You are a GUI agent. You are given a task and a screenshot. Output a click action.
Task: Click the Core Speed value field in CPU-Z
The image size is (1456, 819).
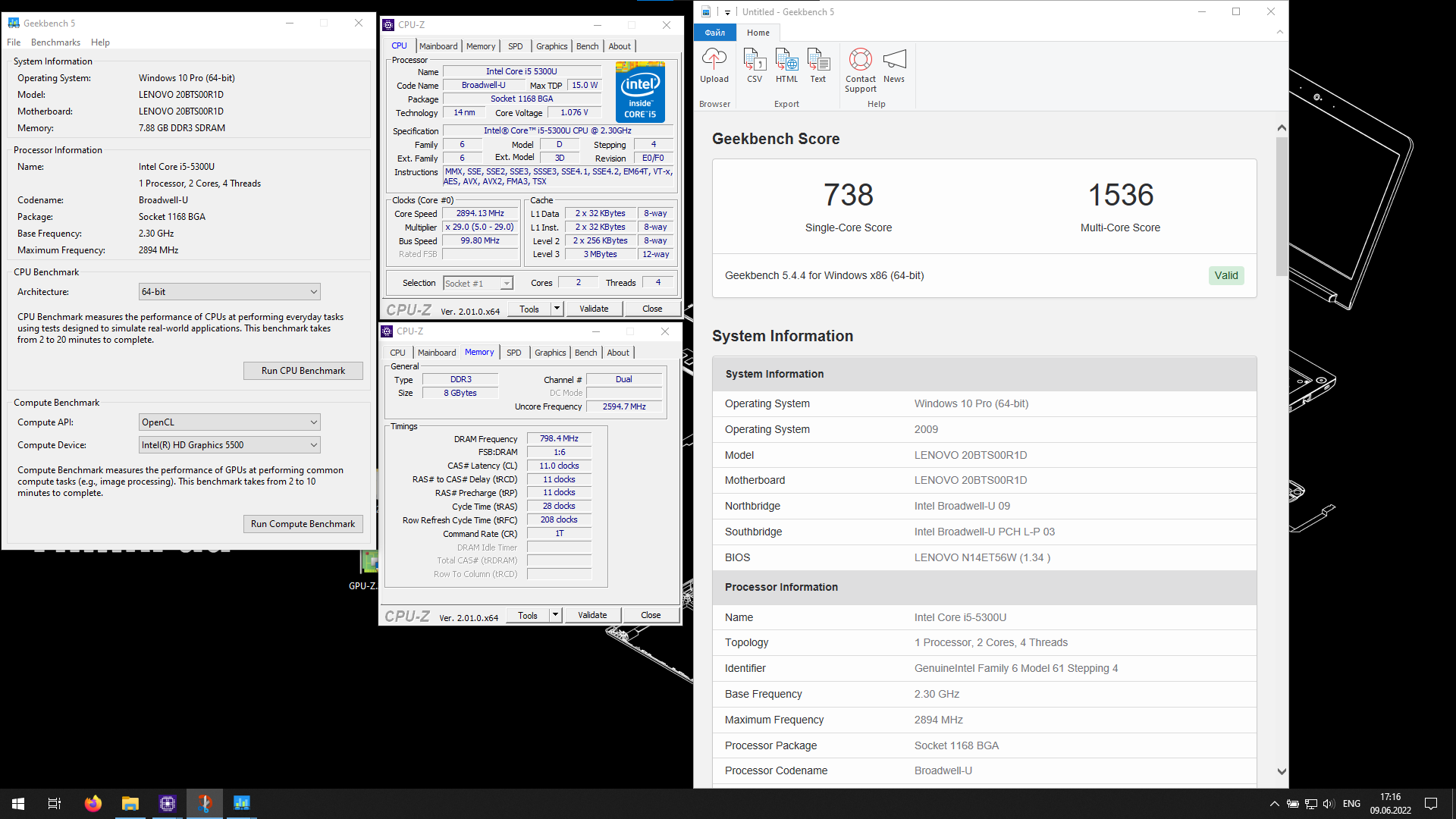[480, 214]
